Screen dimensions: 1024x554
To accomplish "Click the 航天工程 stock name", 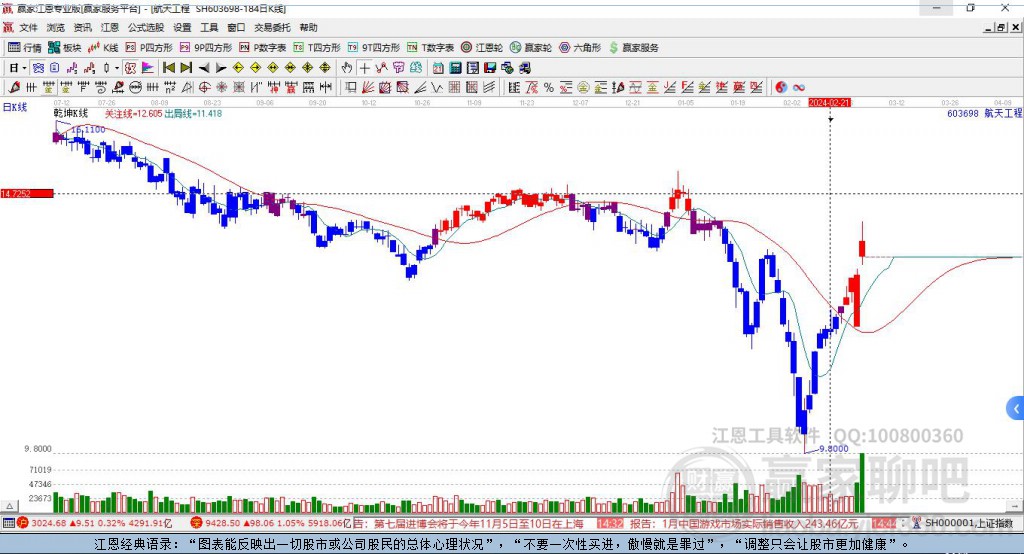I will pyautogui.click(x=1003, y=114).
